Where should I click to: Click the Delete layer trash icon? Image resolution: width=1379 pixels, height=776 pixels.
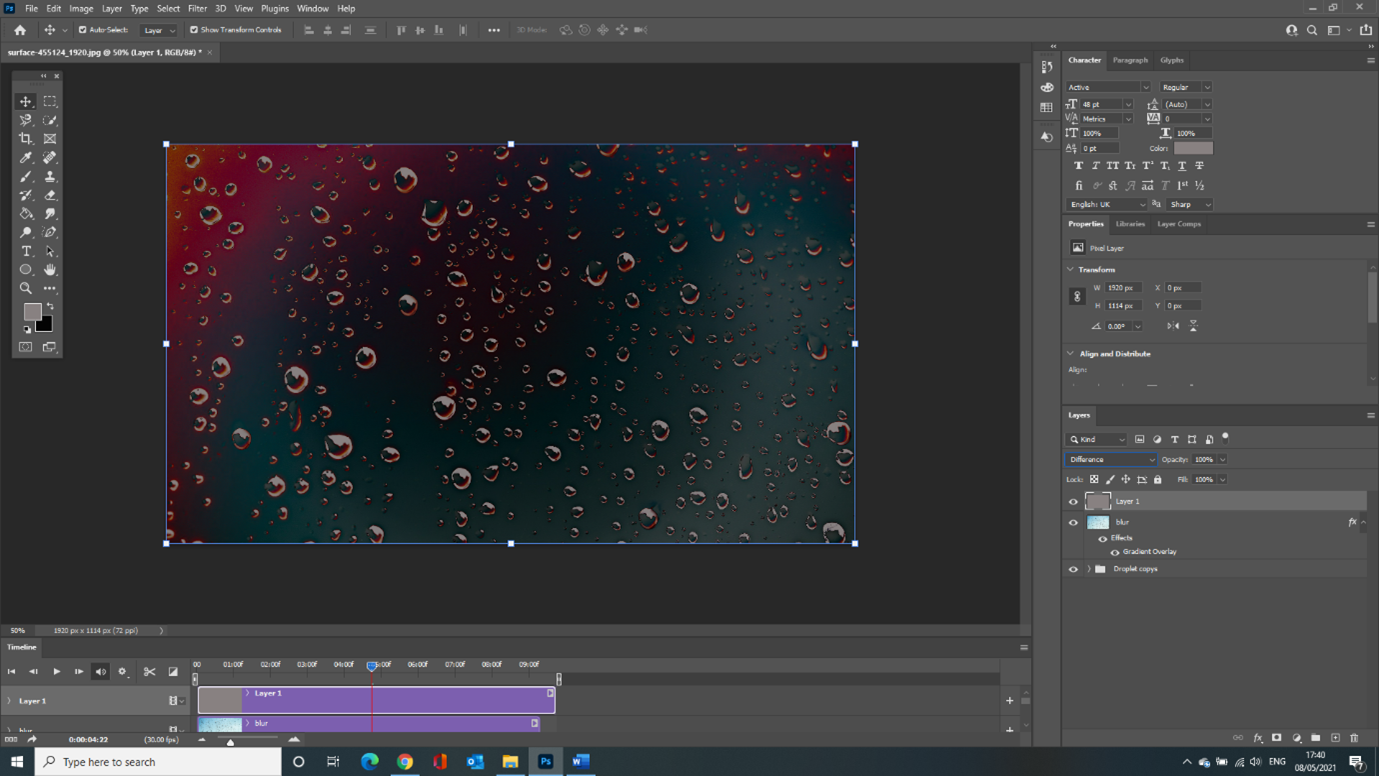point(1354,738)
